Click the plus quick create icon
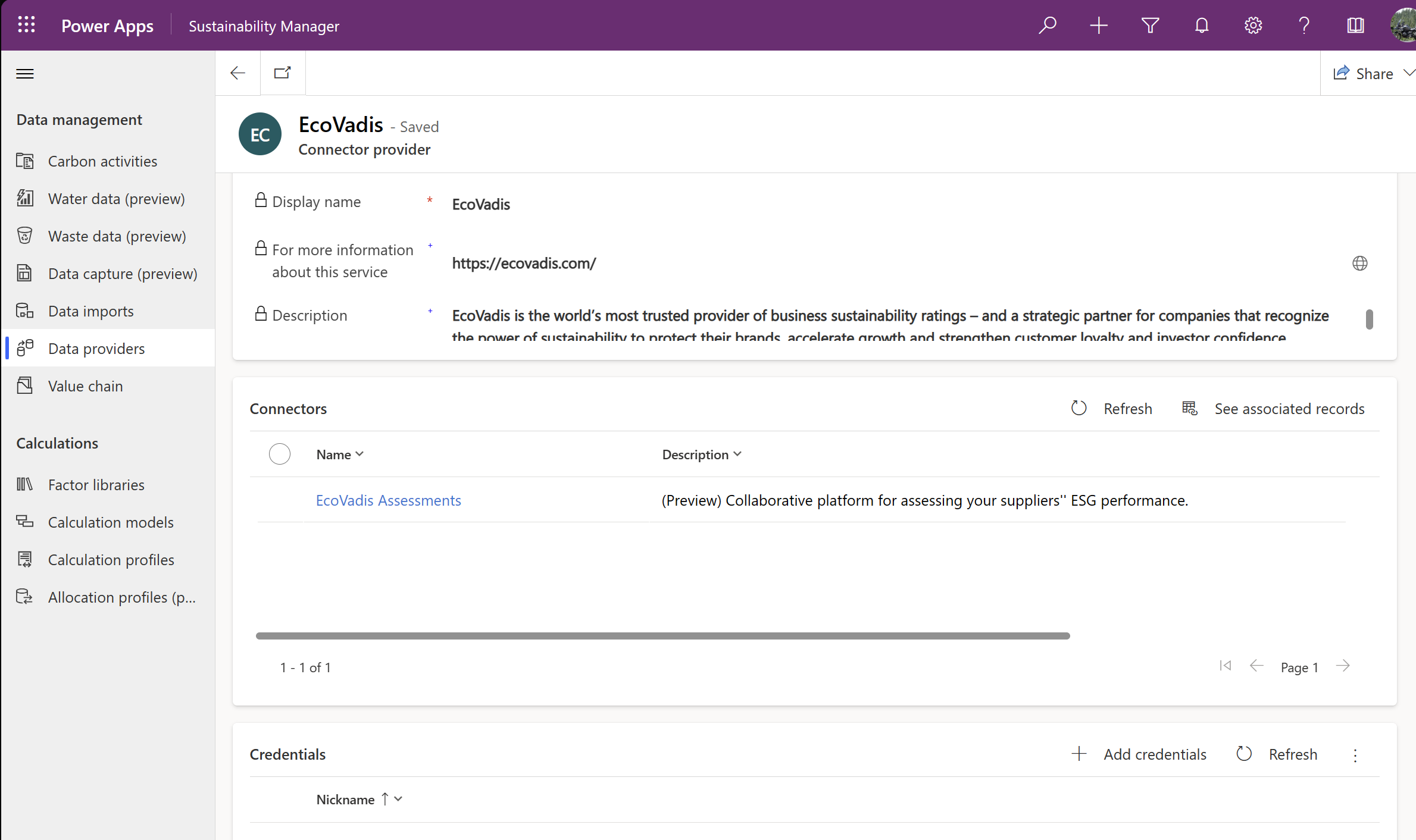 1099,26
